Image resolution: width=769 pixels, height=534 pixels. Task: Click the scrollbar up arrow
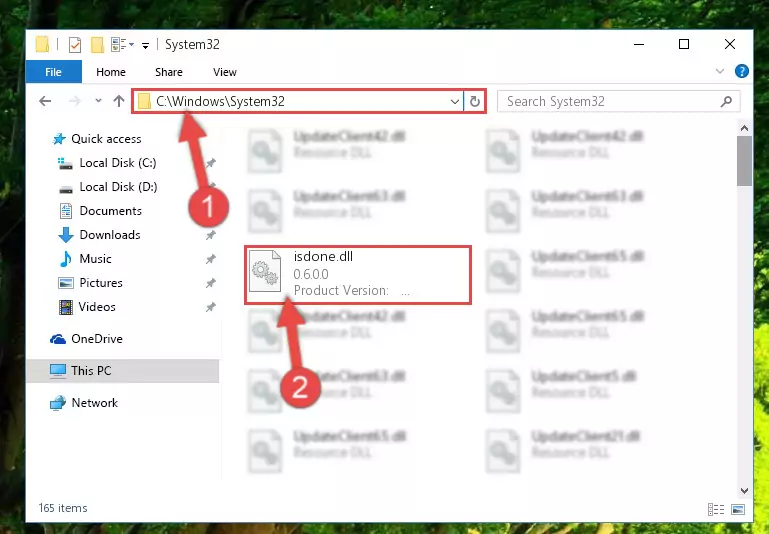pos(744,128)
